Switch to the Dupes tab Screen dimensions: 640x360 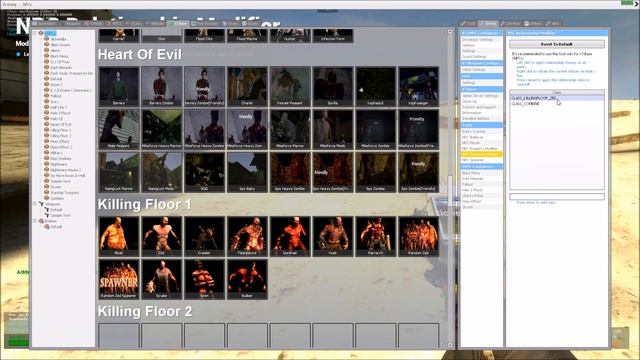(x=250, y=24)
